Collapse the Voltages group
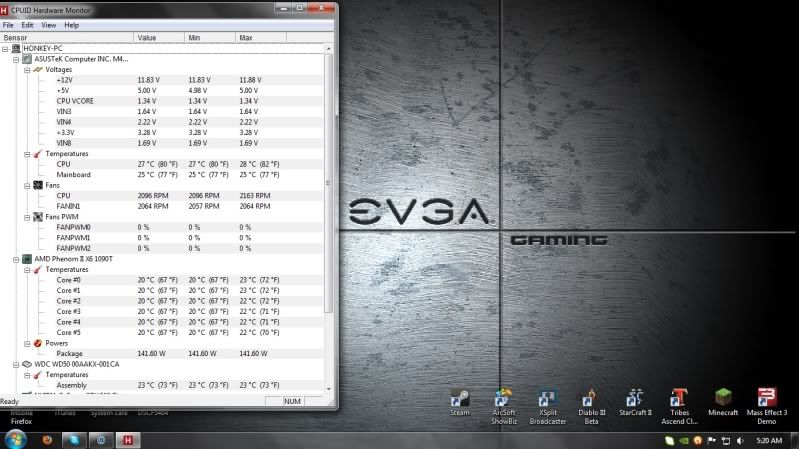This screenshot has width=799, height=449. (27, 70)
